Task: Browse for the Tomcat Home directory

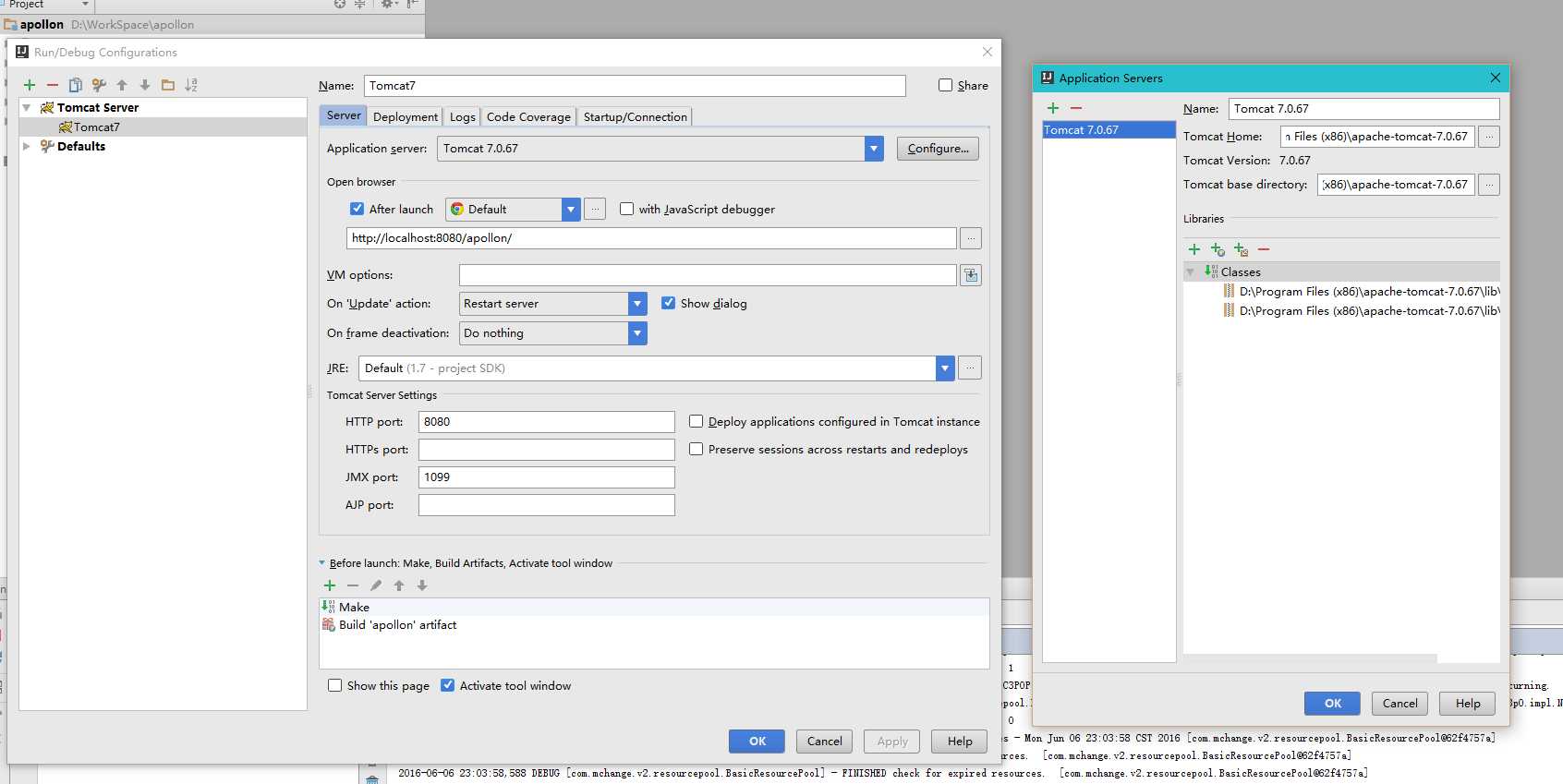Action: [x=1489, y=137]
